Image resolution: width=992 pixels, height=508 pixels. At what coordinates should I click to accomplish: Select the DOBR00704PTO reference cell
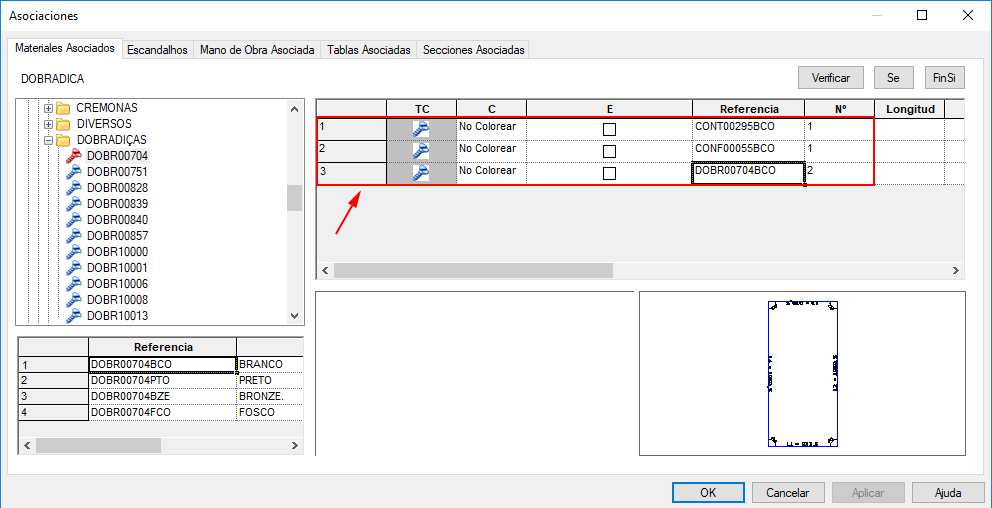tap(161, 380)
